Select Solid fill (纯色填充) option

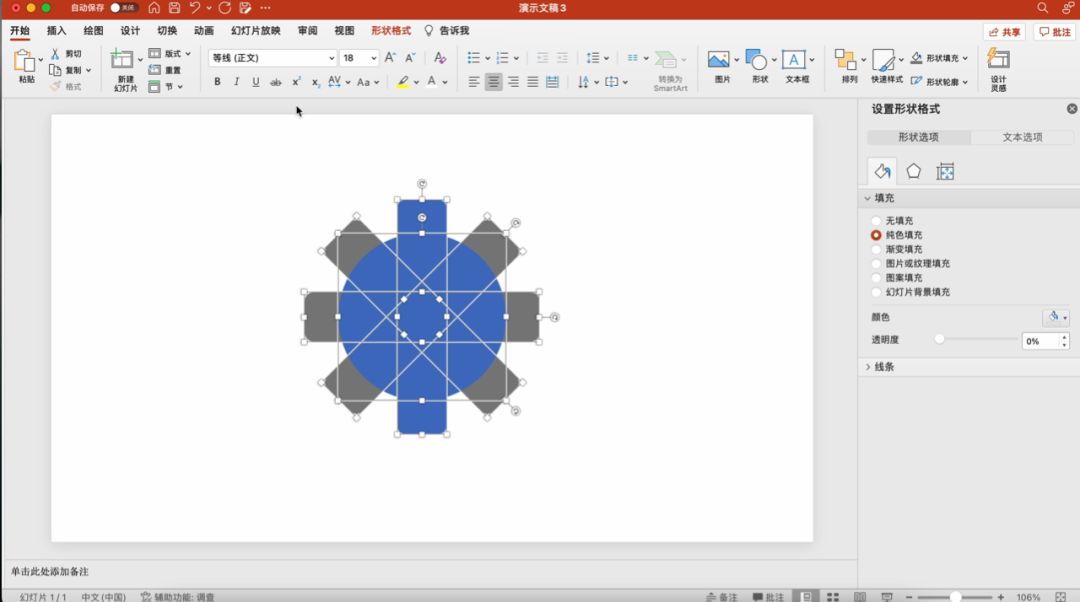pos(876,235)
